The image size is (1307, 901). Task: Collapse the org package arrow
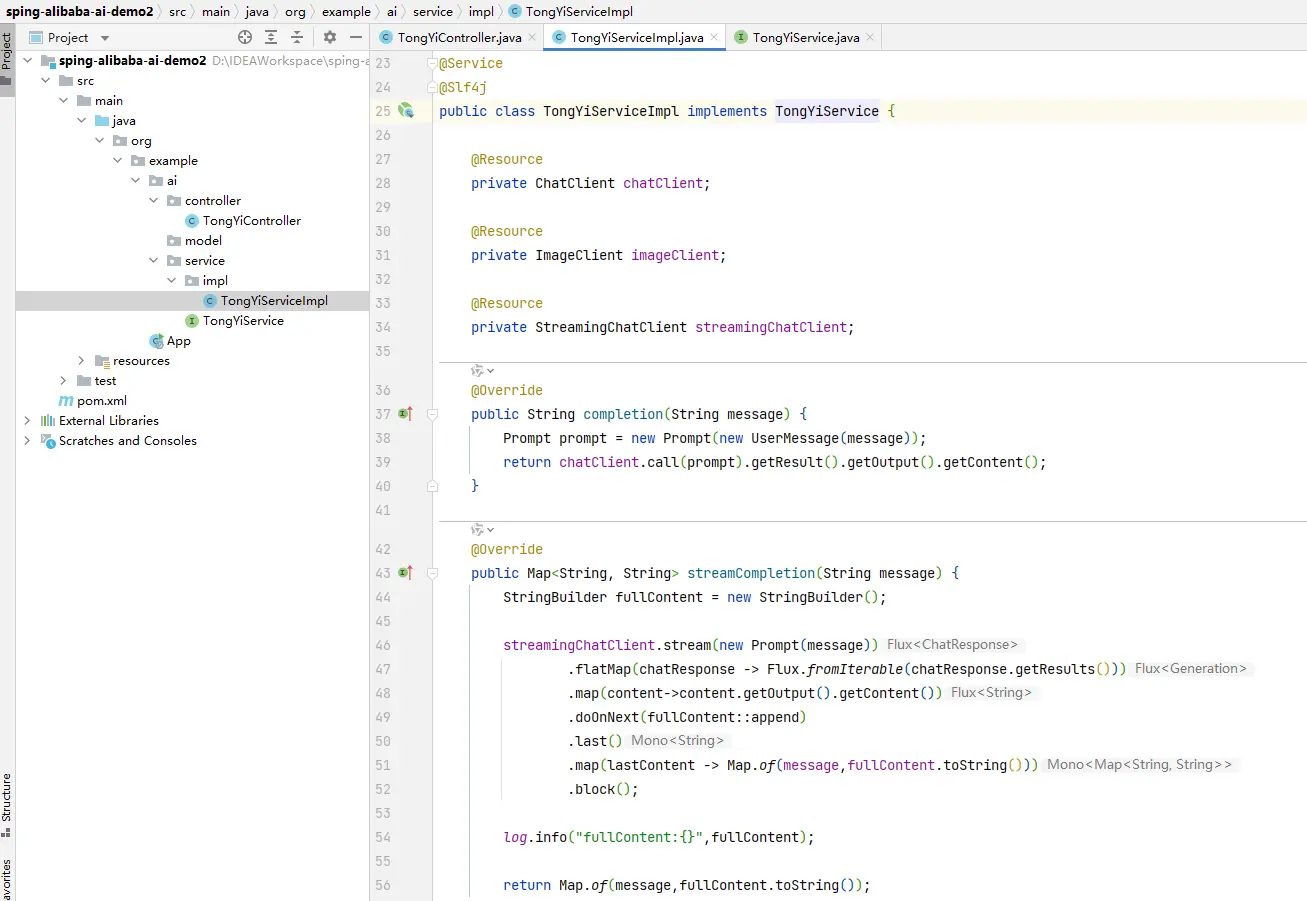tap(99, 141)
